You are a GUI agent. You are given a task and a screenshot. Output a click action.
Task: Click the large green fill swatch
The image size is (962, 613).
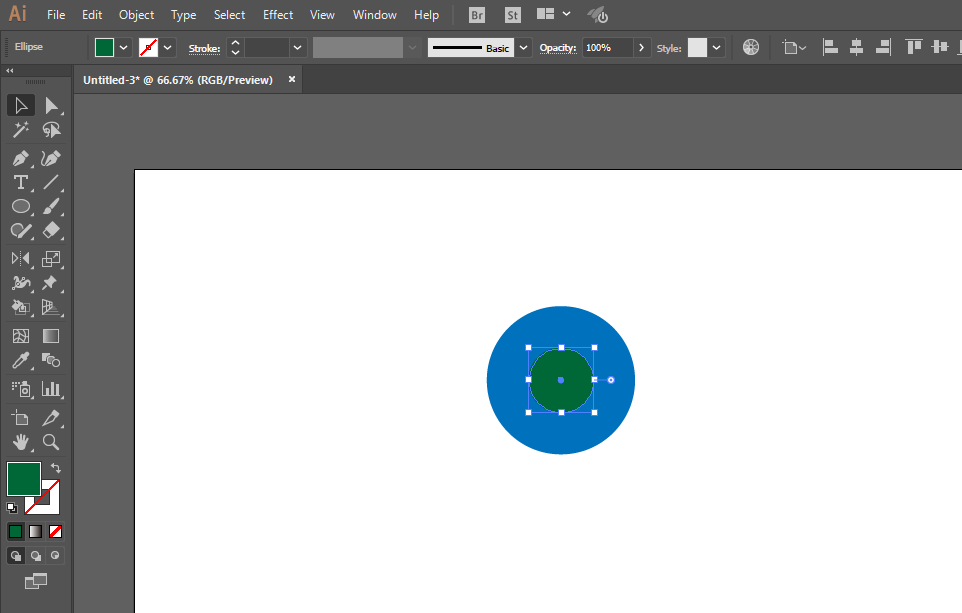pos(24,479)
